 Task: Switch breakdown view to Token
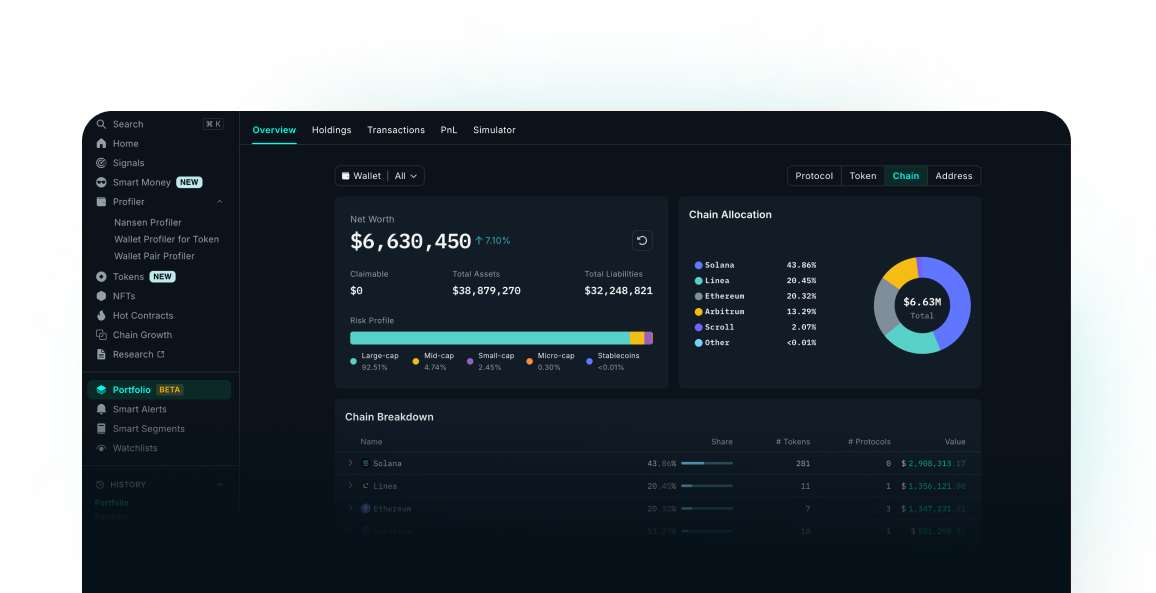pos(862,176)
